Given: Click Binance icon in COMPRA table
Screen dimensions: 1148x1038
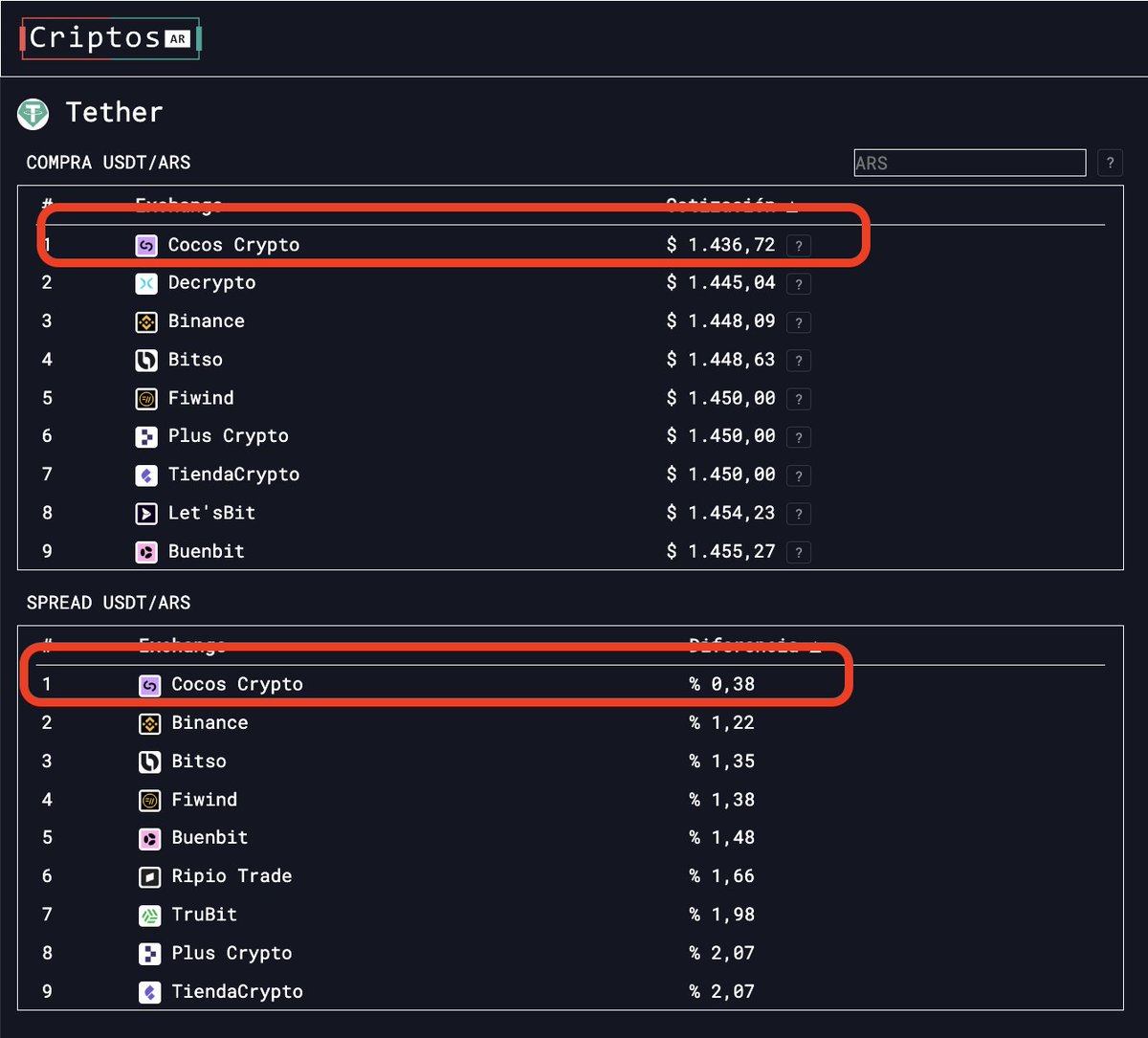Looking at the screenshot, I should coord(145,321).
